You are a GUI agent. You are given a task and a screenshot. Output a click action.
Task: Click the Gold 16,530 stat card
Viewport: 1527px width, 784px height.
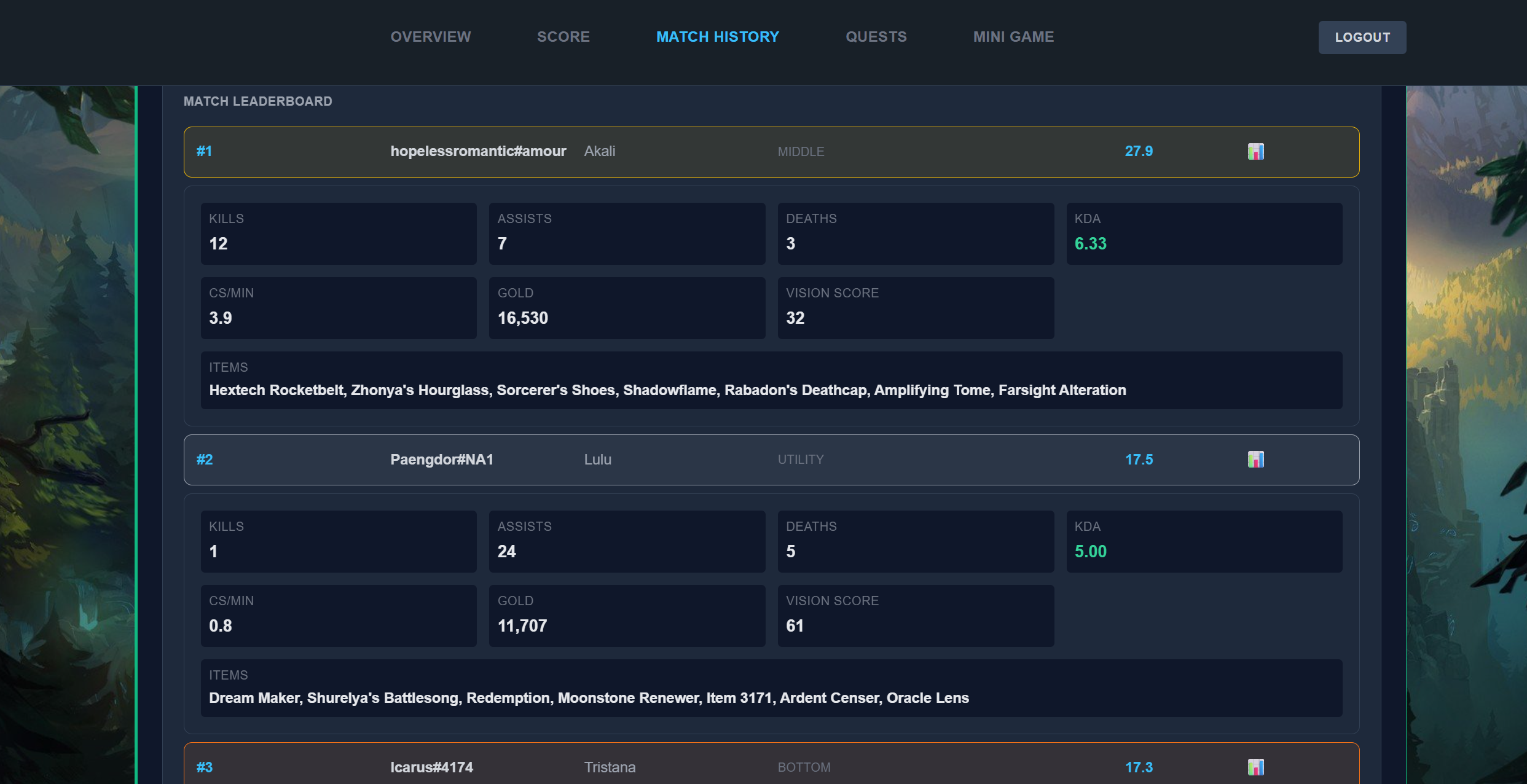click(x=626, y=308)
